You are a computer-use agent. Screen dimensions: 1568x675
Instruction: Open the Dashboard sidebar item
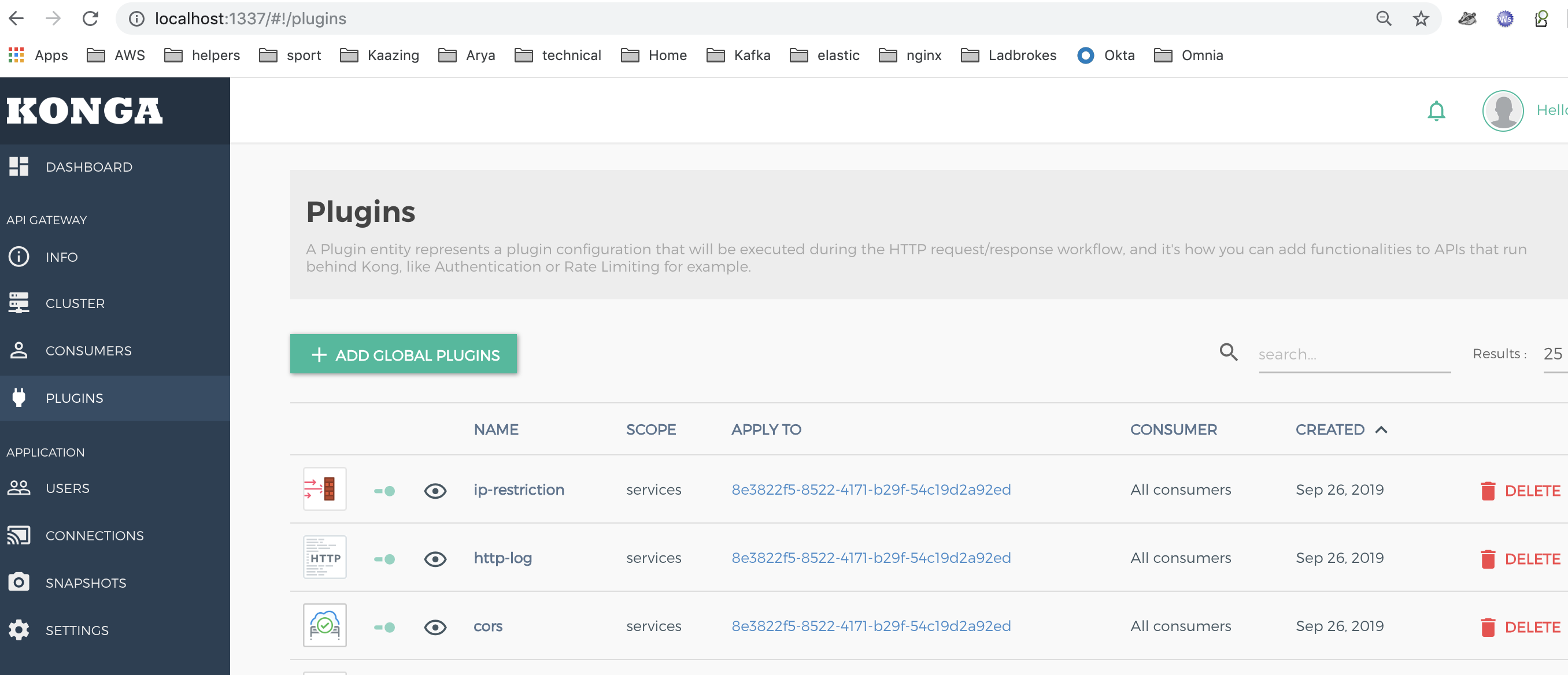[x=115, y=167]
